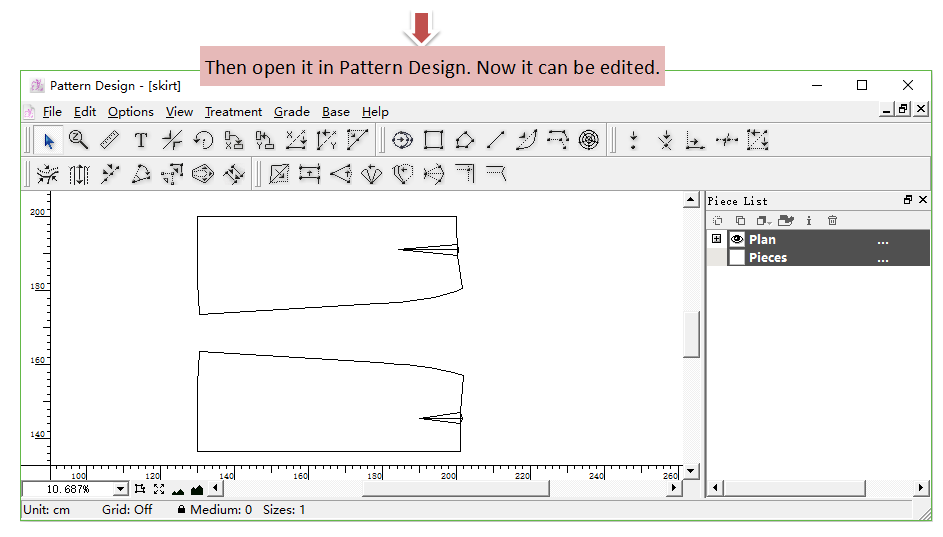Click the ellipsis button beside Pieces
The height and width of the screenshot is (537, 943).
point(882,258)
